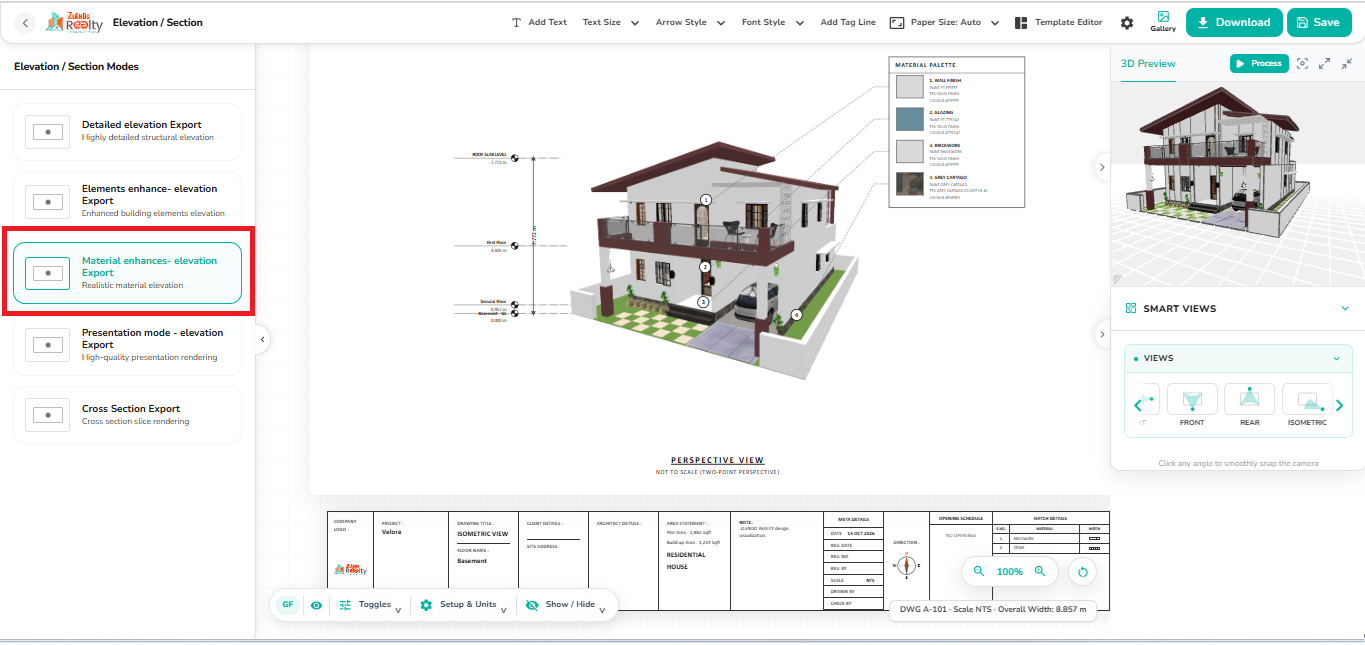Open the Toggles menu
The image size is (1365, 645).
point(370,605)
